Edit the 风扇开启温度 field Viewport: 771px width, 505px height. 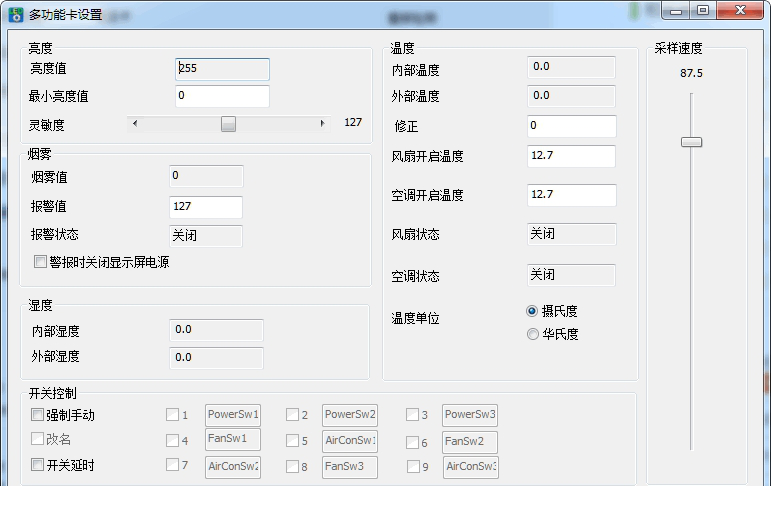coord(571,156)
